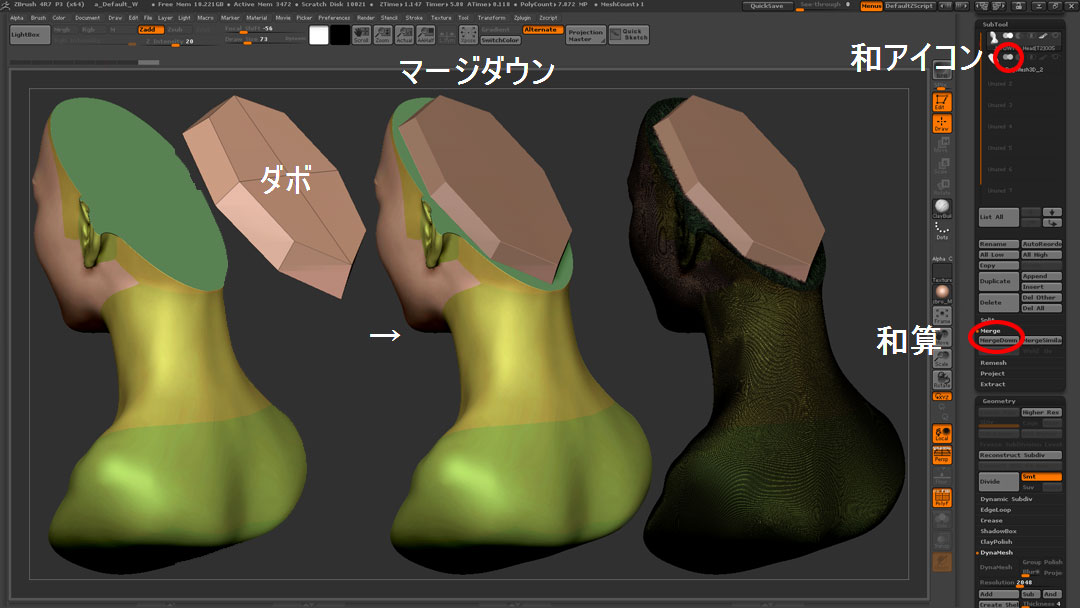
Task: Click the Frame view icon
Action: pyautogui.click(x=942, y=315)
